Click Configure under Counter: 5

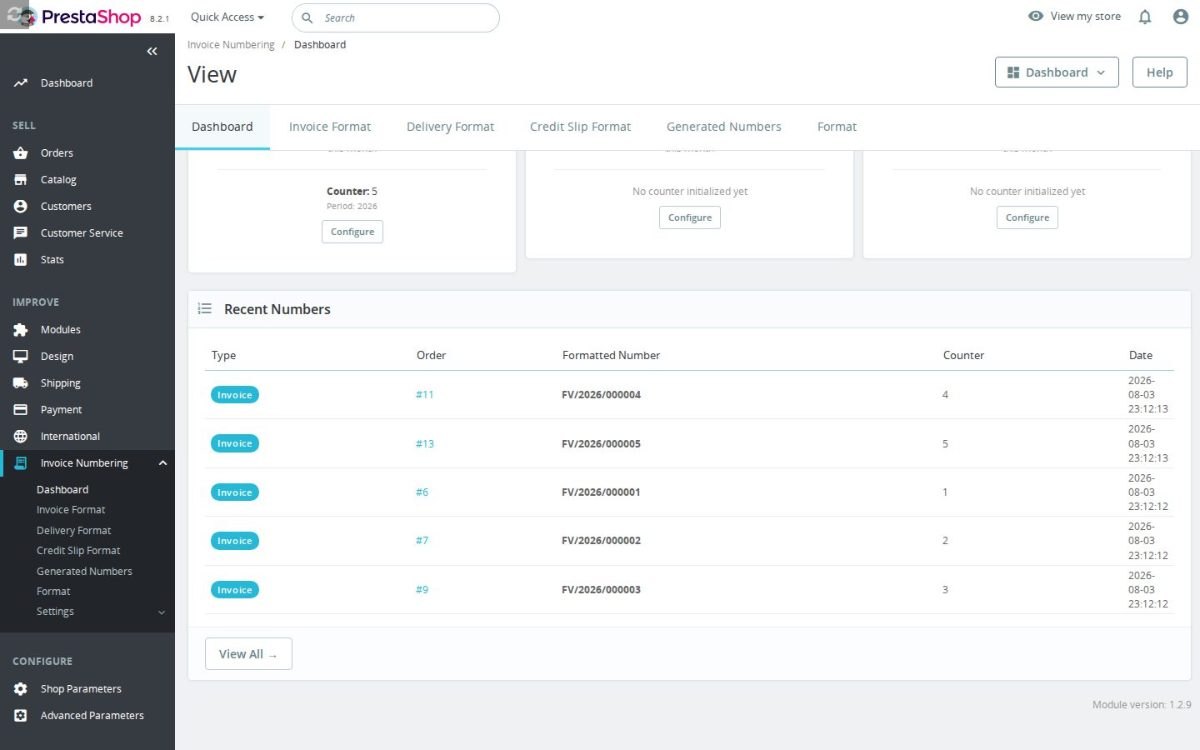(352, 231)
